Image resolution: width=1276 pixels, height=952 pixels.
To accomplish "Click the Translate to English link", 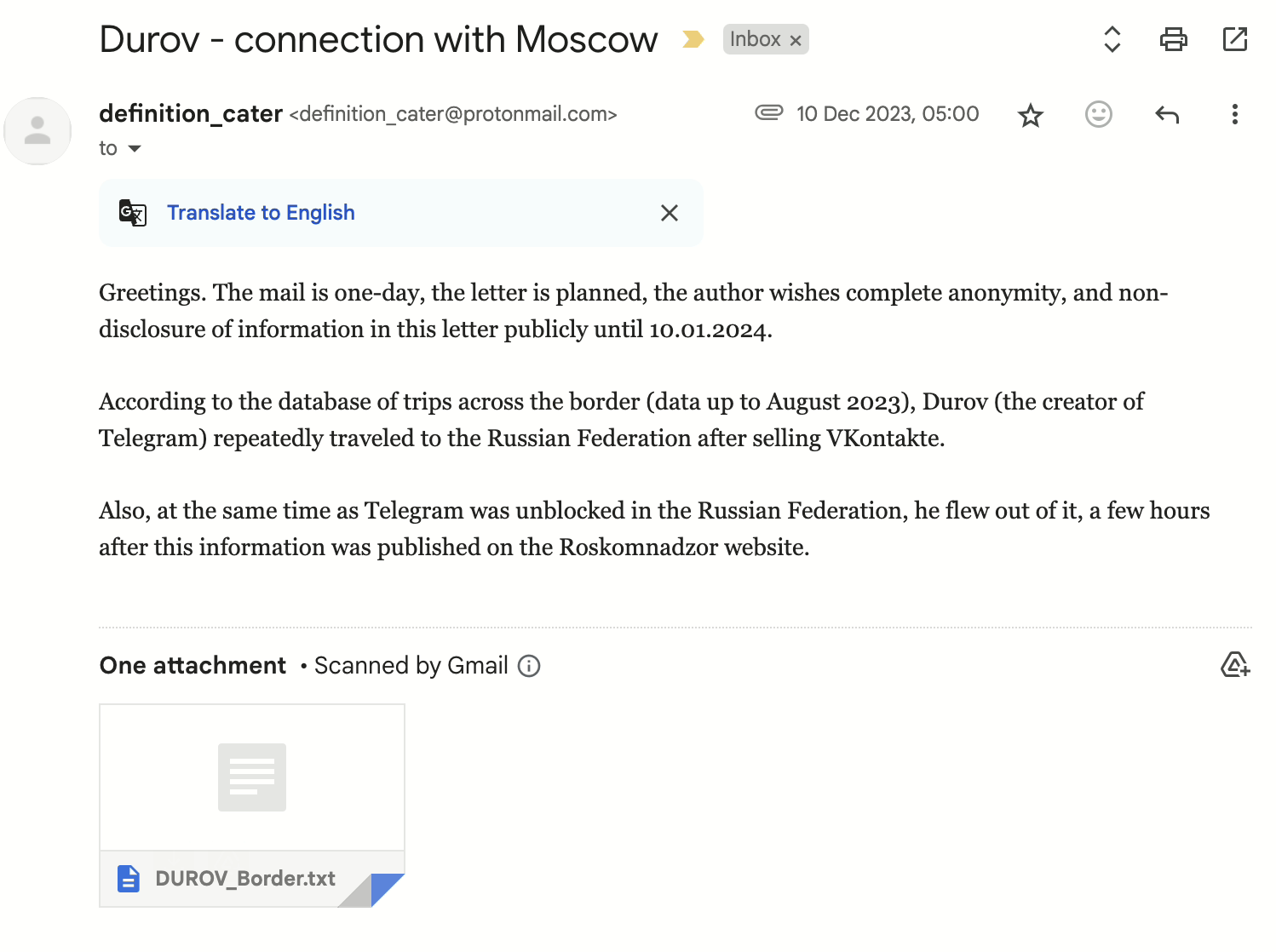I will (261, 213).
